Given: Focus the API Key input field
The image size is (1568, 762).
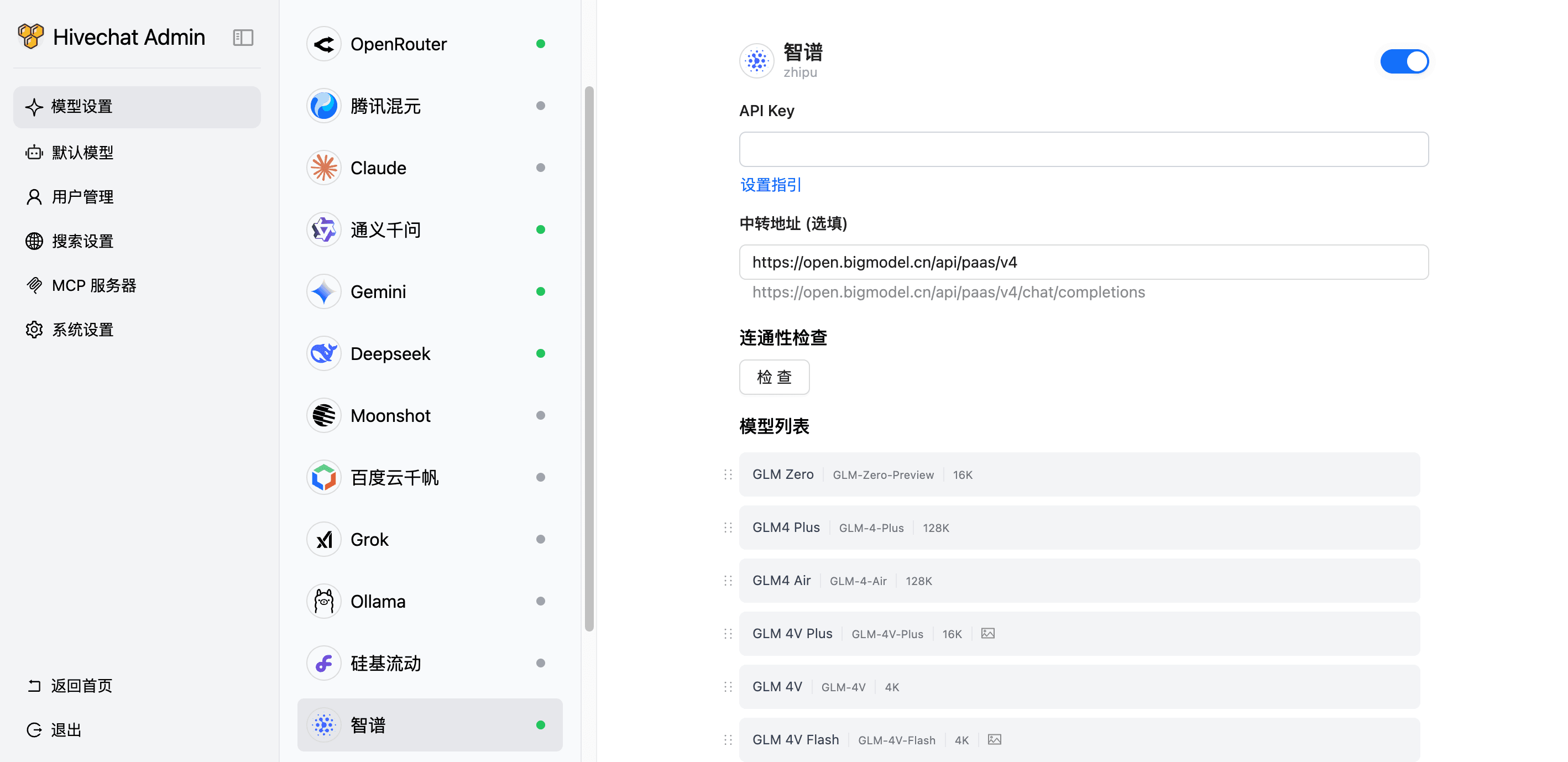Looking at the screenshot, I should [1084, 149].
